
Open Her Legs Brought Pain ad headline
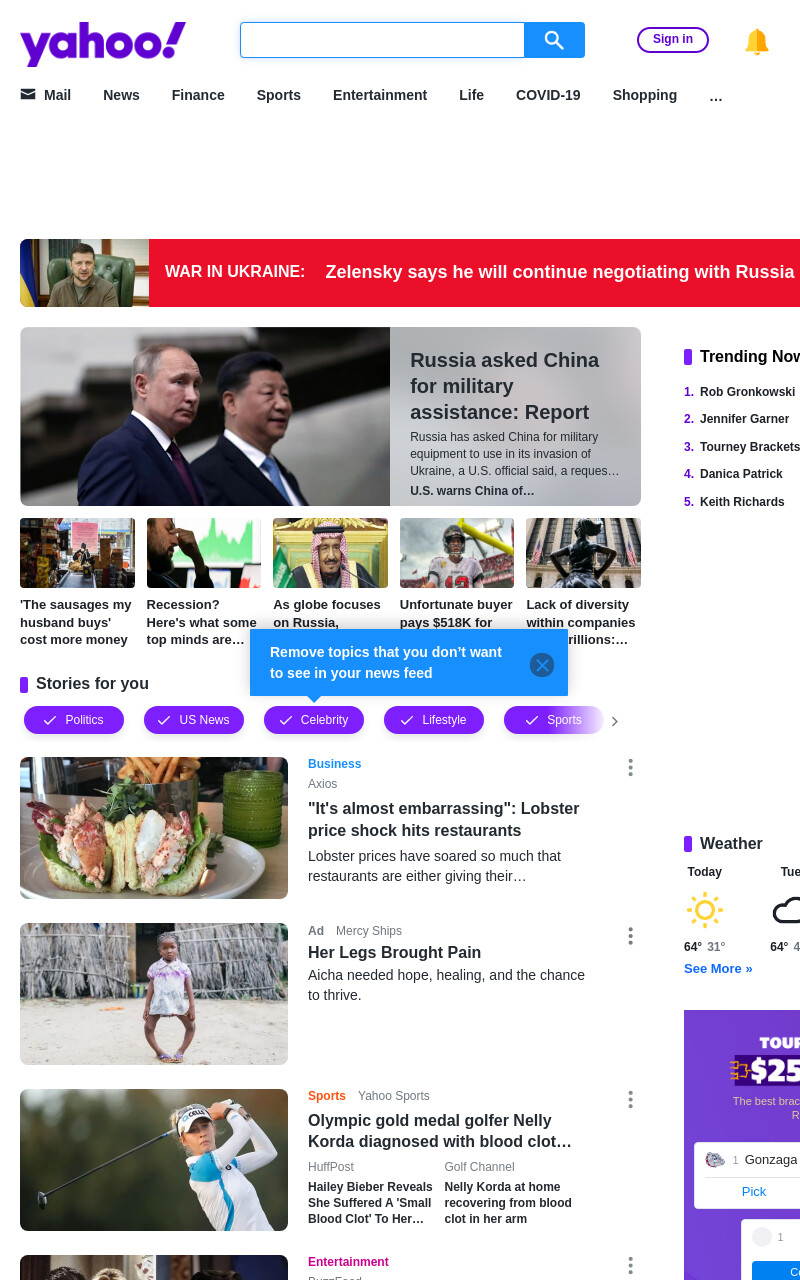click(394, 952)
